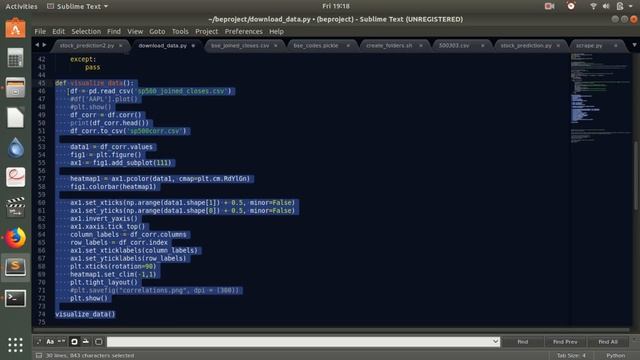This screenshot has width=640, height=360.
Task: Open the File menu
Action: click(x=40, y=31)
